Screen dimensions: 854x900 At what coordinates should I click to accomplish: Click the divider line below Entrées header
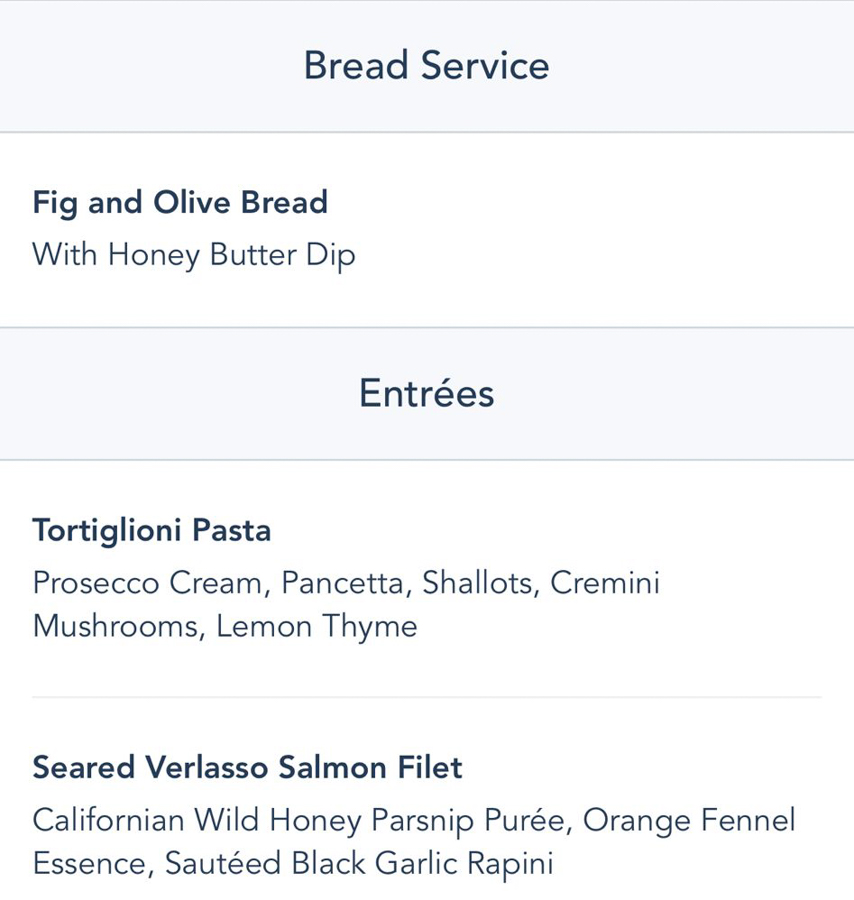[x=426, y=460]
